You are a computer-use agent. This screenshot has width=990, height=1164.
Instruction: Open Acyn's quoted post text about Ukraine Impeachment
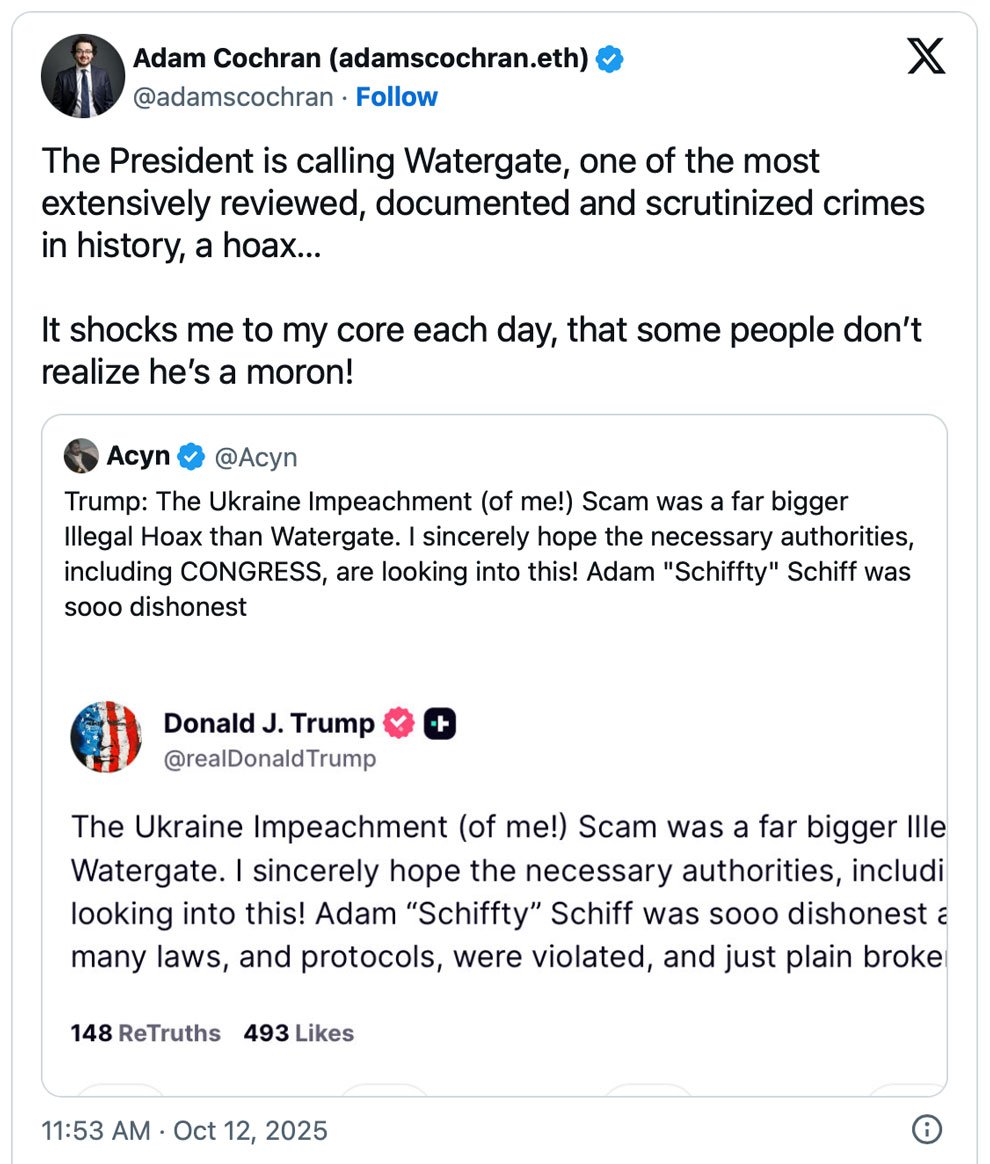pyautogui.click(x=488, y=553)
